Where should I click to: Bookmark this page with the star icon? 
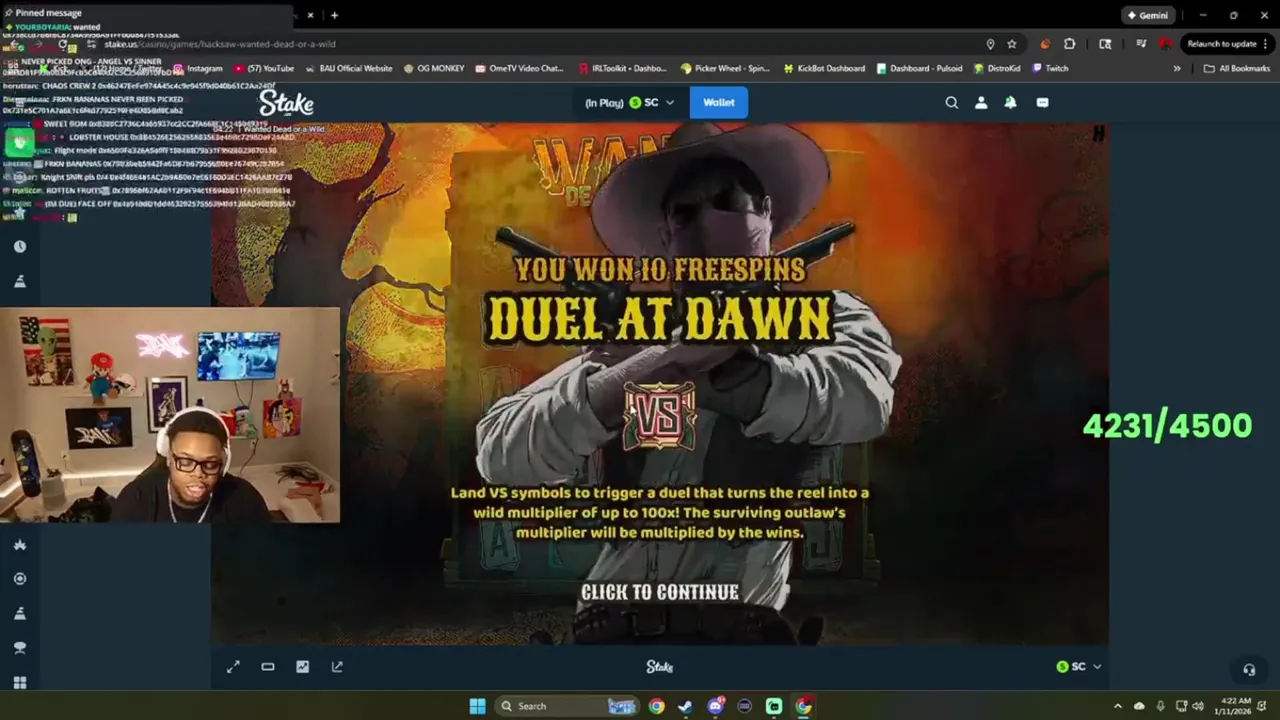coord(1012,44)
